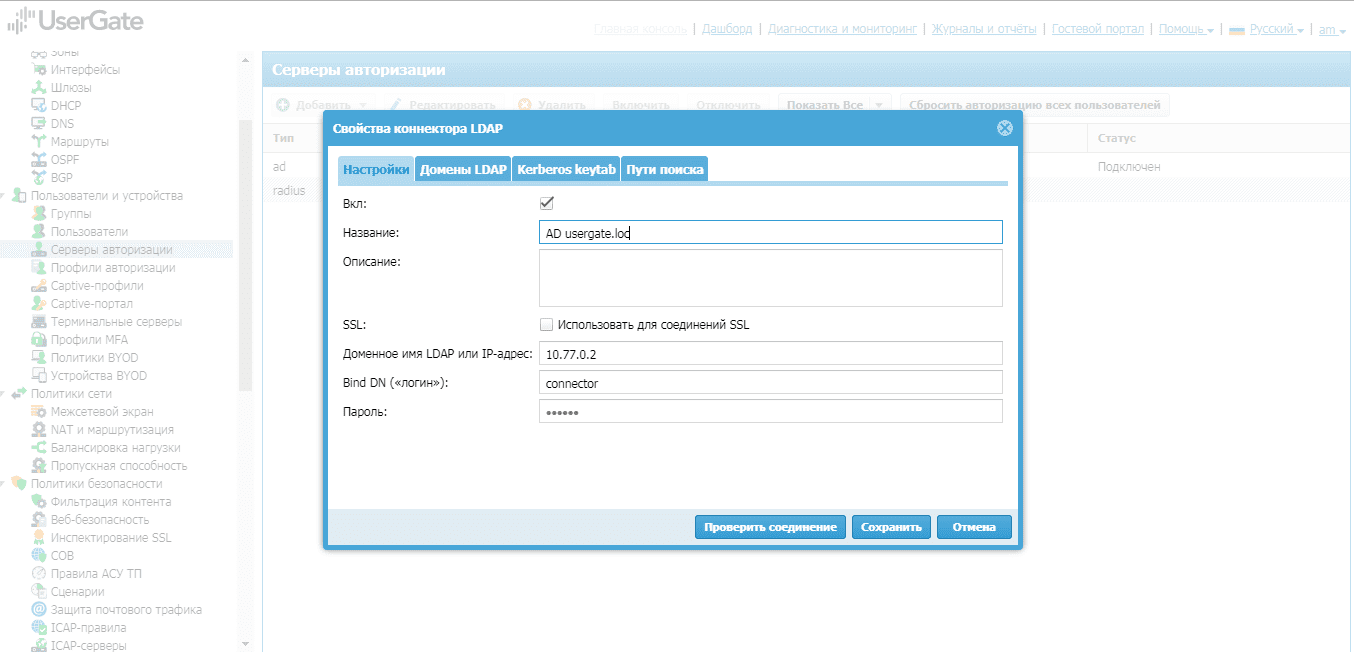Click the Межсетевой экран firewall icon

[39, 411]
